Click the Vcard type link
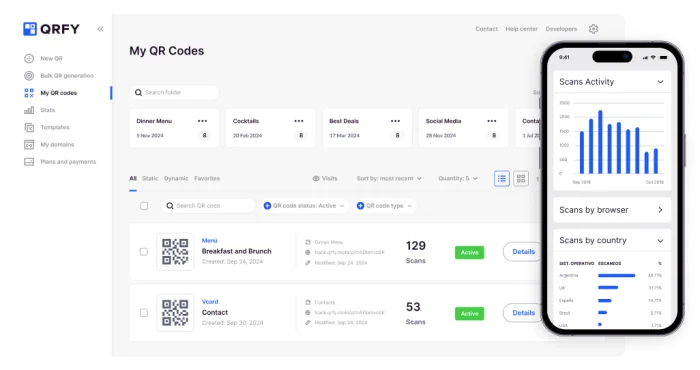 pyautogui.click(x=210, y=302)
